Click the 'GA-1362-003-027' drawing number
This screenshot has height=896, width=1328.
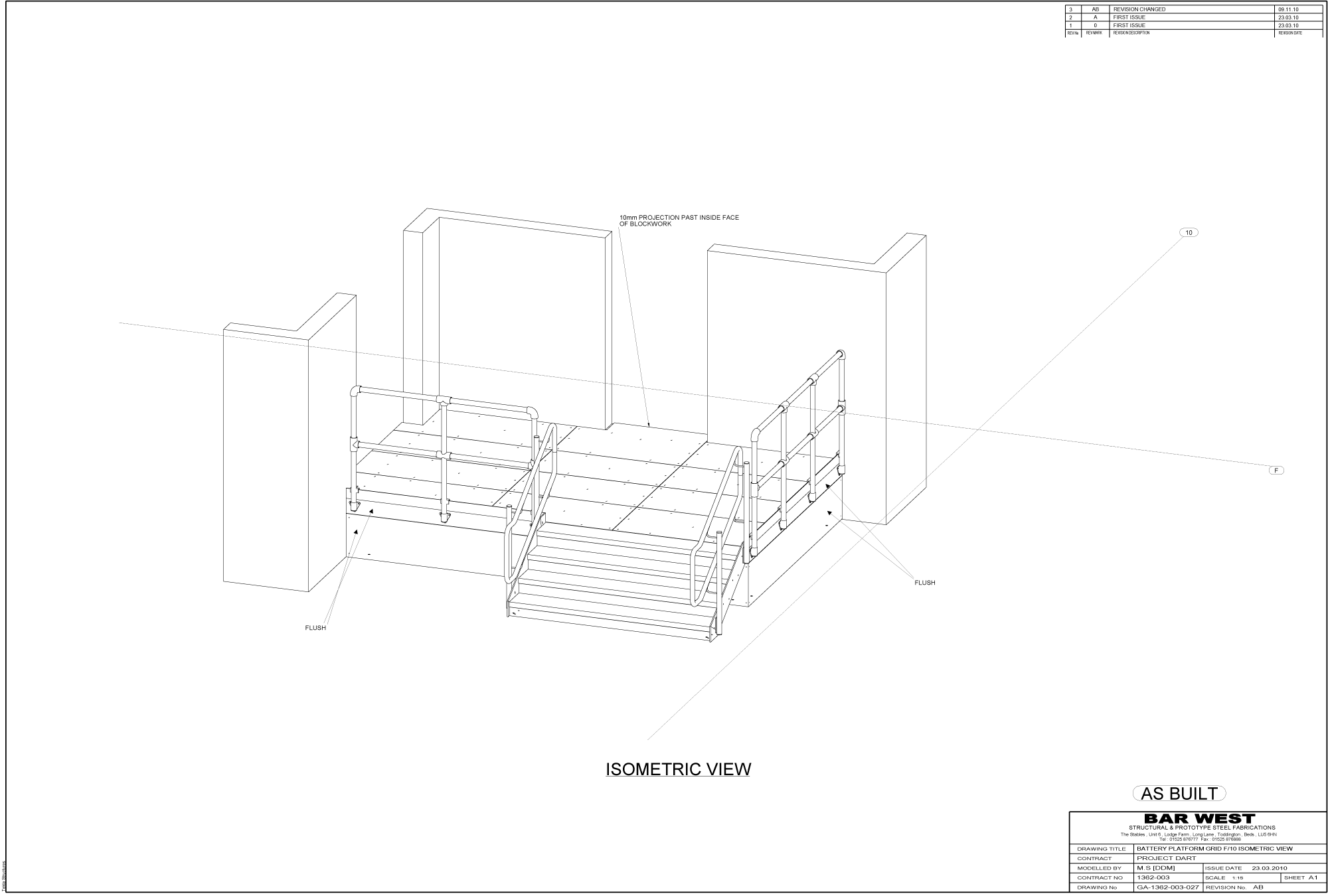point(1168,887)
